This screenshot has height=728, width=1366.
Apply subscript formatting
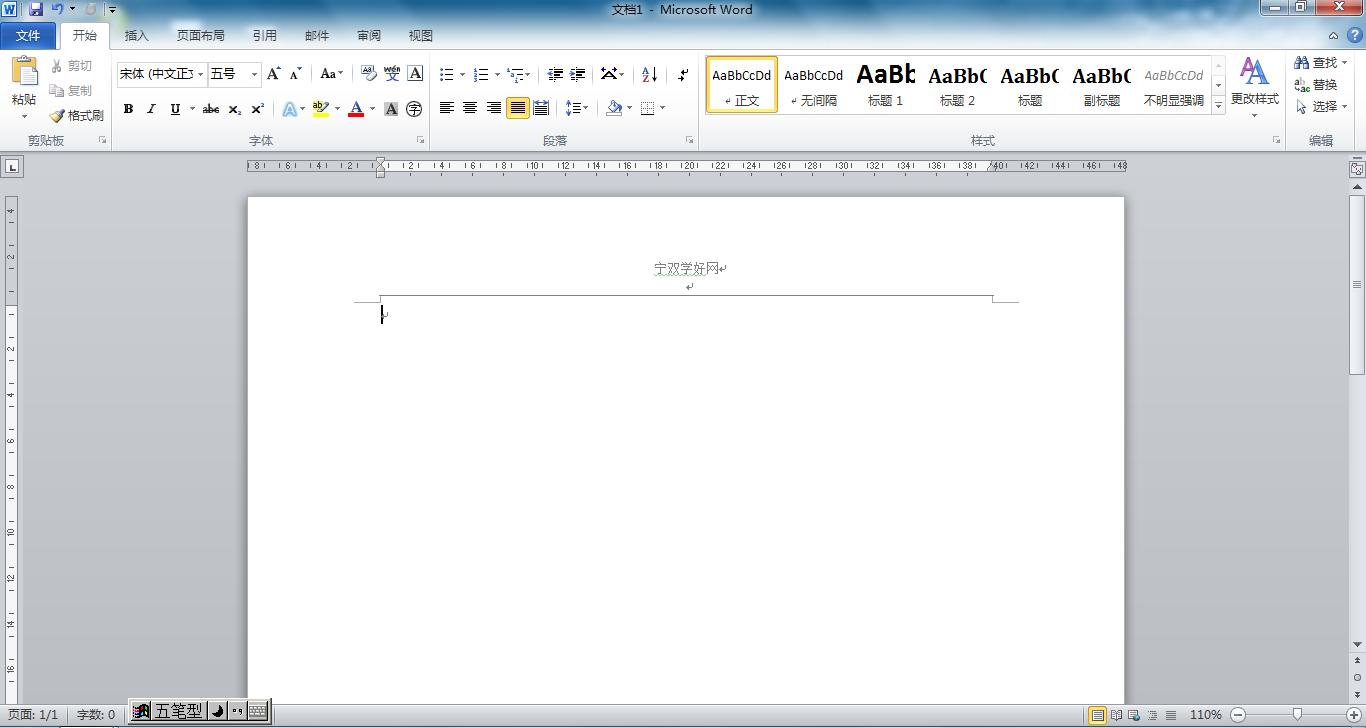pos(234,109)
